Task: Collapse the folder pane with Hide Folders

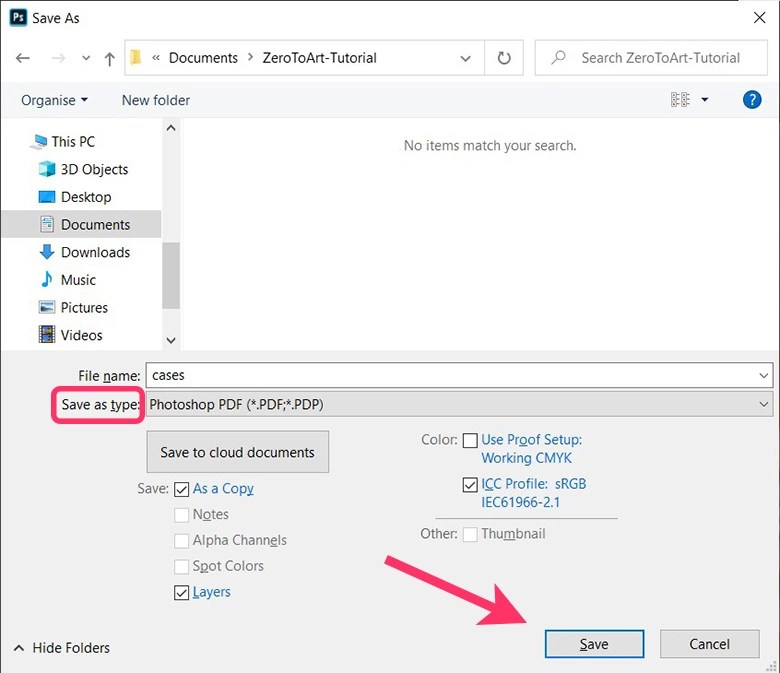Action: (x=62, y=648)
